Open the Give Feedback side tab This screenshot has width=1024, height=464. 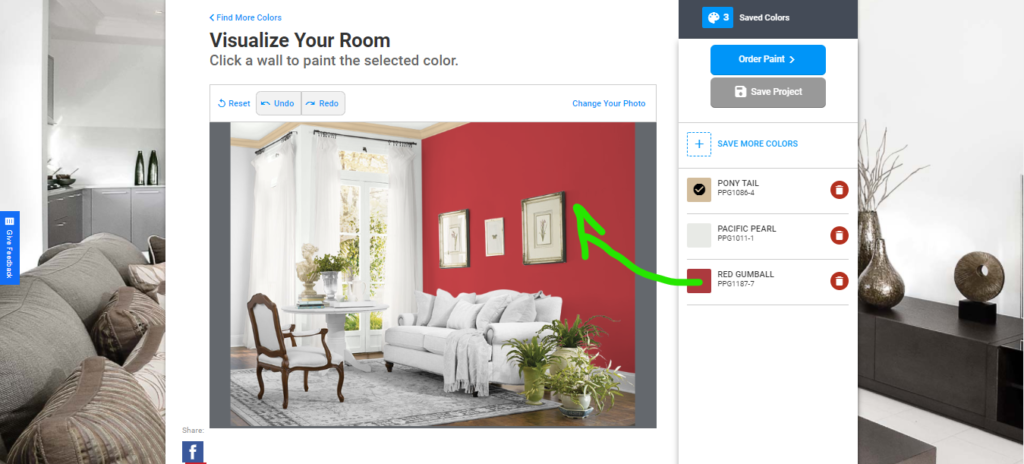(x=9, y=248)
